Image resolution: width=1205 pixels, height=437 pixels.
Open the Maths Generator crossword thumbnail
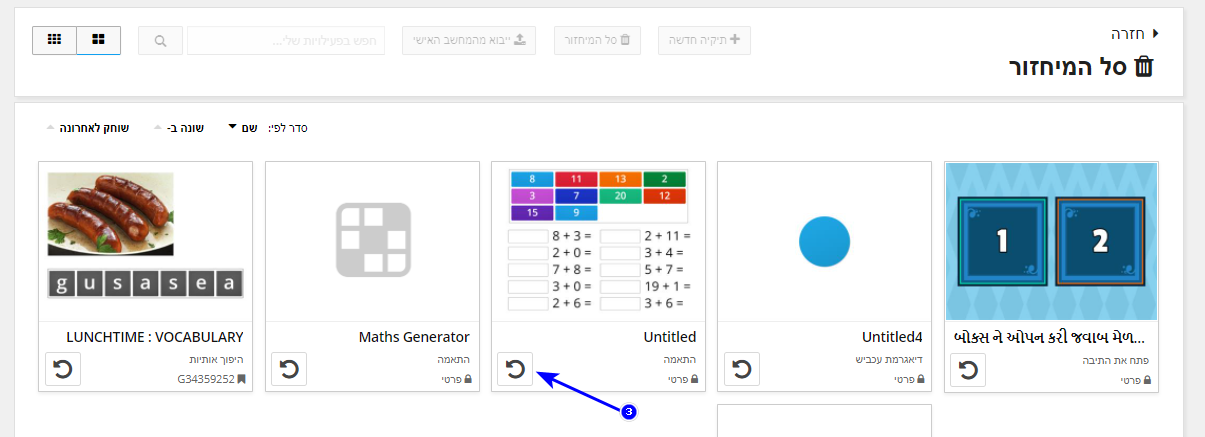(372, 241)
